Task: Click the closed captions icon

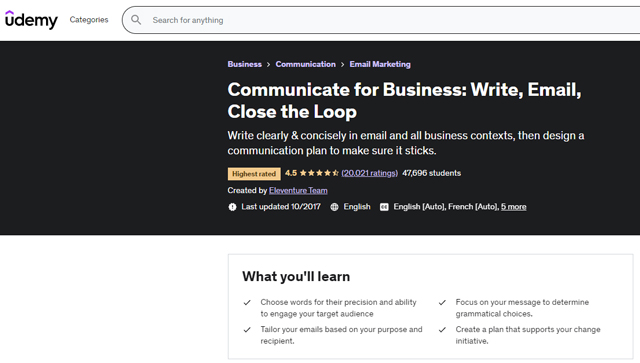Action: (x=384, y=207)
